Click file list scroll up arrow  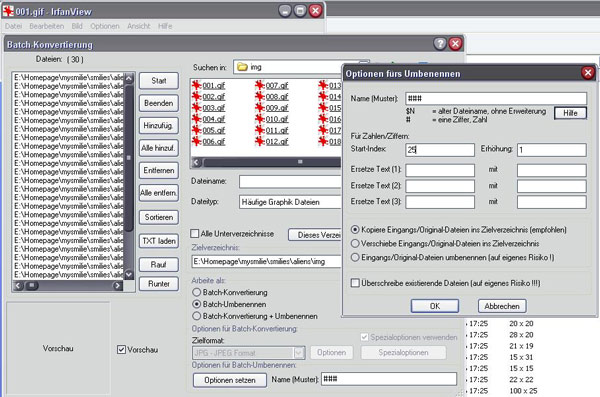pyautogui.click(x=129, y=78)
